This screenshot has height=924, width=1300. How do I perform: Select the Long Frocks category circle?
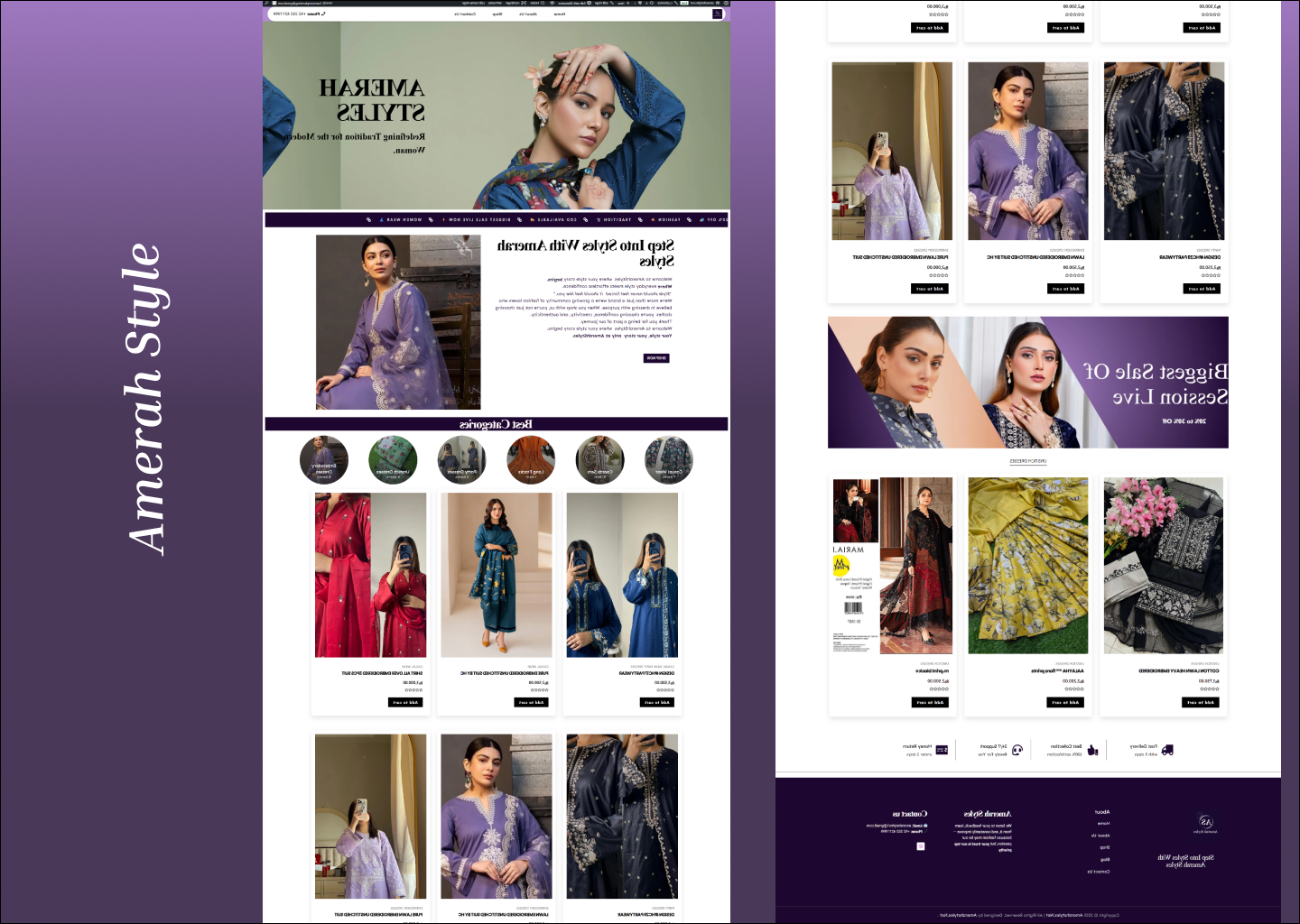(x=531, y=459)
